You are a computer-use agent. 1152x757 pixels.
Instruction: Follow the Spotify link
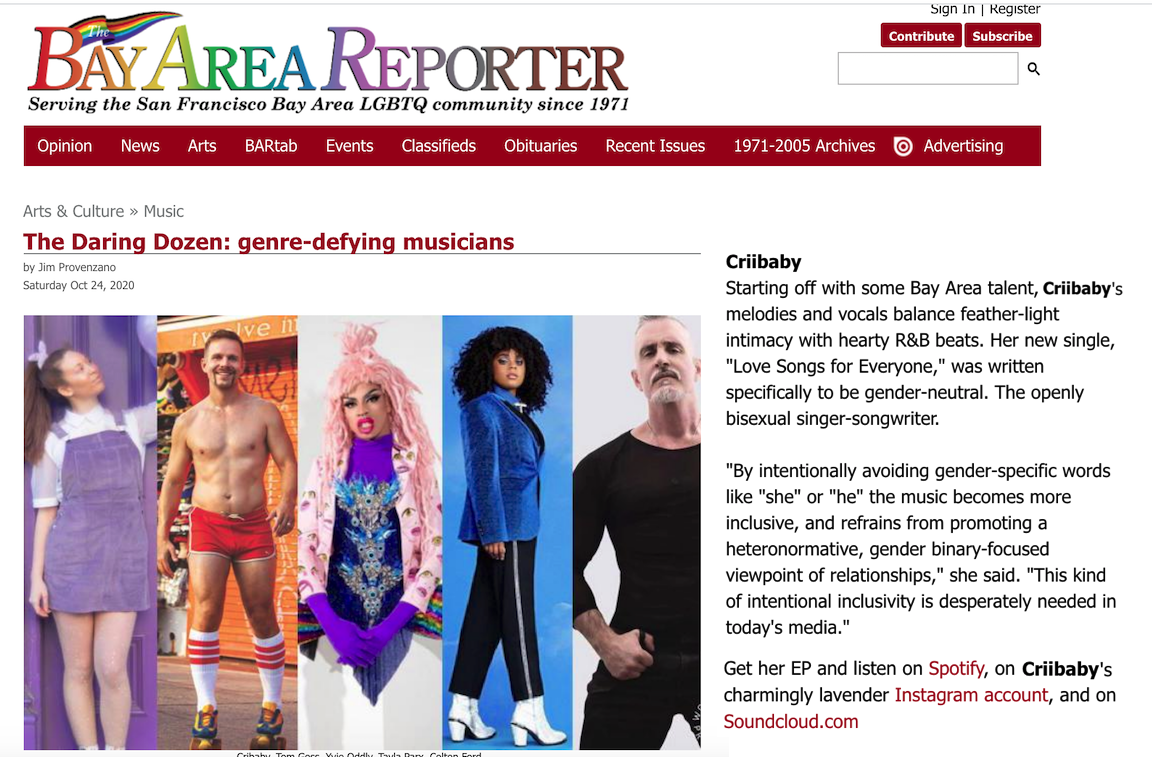[956, 668]
